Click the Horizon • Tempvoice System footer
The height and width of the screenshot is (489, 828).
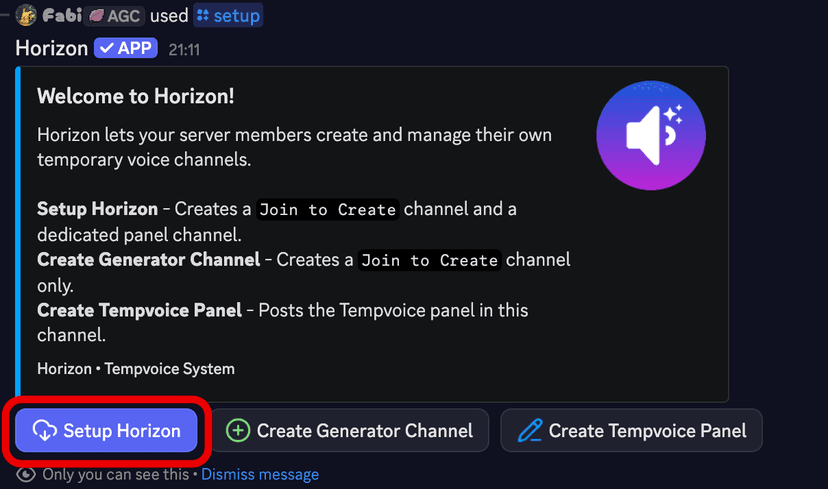pyautogui.click(x=136, y=369)
